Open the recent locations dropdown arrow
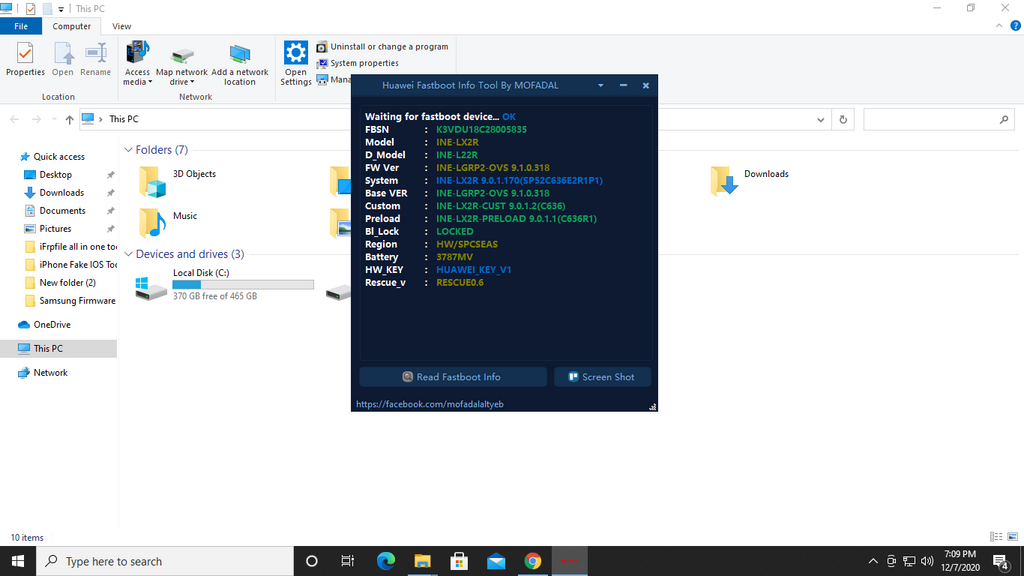This screenshot has height=576, width=1024. click(x=54, y=120)
